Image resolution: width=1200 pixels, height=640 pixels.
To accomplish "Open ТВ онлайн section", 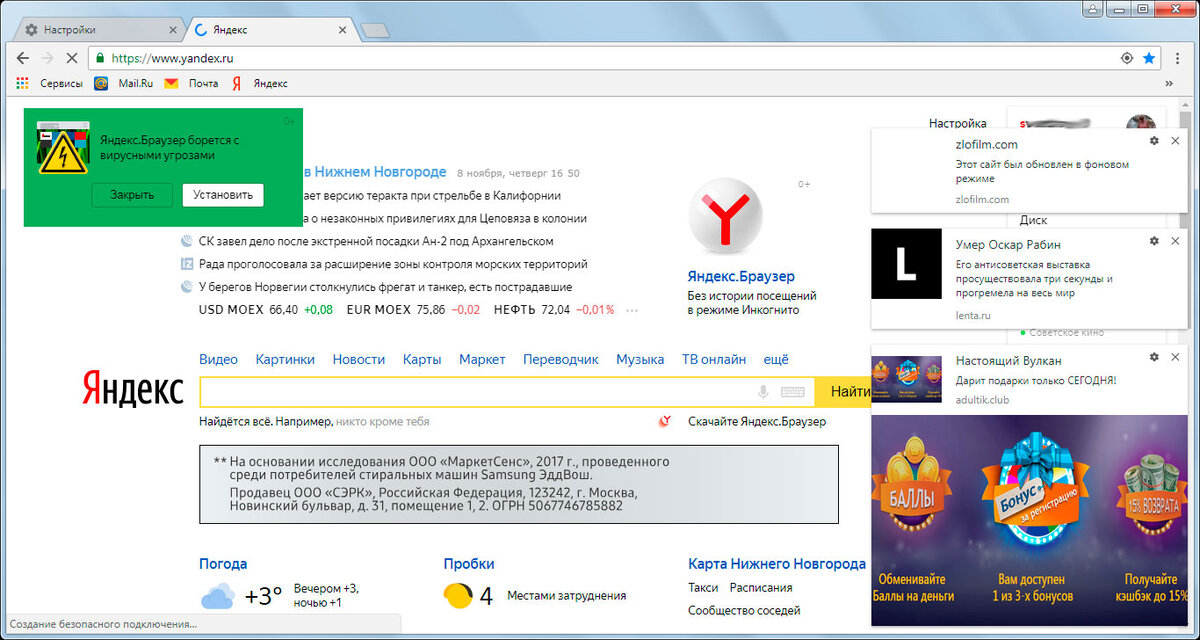I will click(714, 359).
